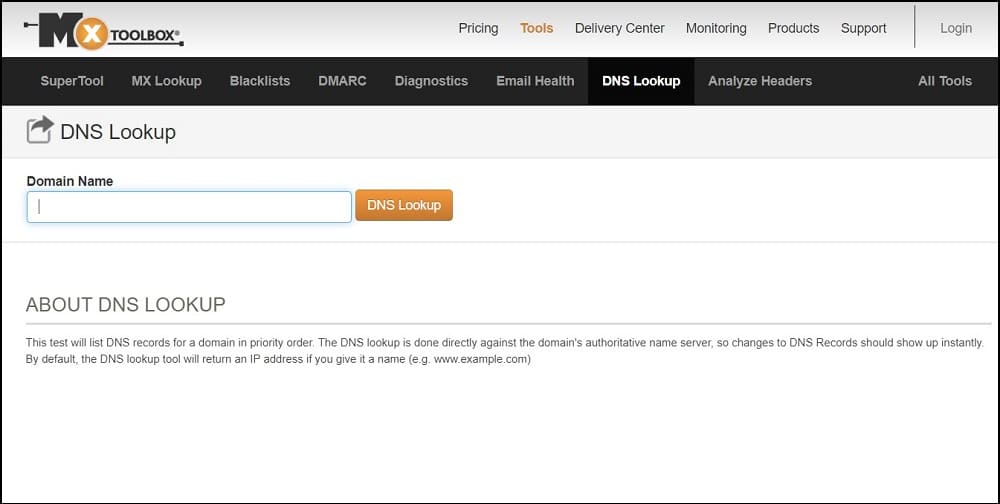Switch to the SuperTool tab
This screenshot has height=504, width=1000.
coord(72,81)
